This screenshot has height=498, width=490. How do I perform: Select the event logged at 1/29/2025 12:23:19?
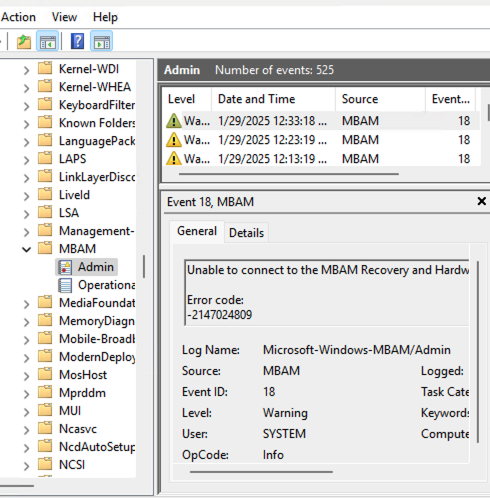click(322, 140)
